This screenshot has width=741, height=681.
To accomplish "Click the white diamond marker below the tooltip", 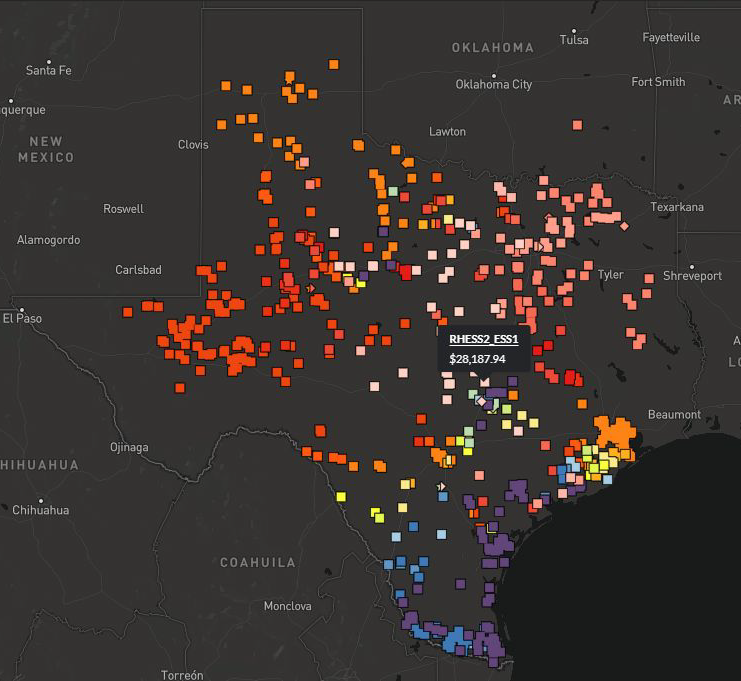I will tap(480, 401).
